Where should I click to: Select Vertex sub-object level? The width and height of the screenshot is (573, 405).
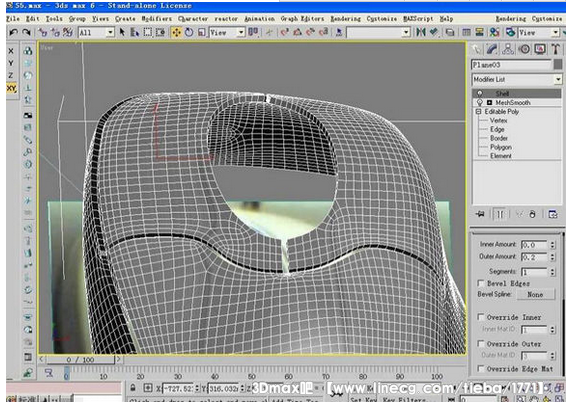click(x=498, y=120)
